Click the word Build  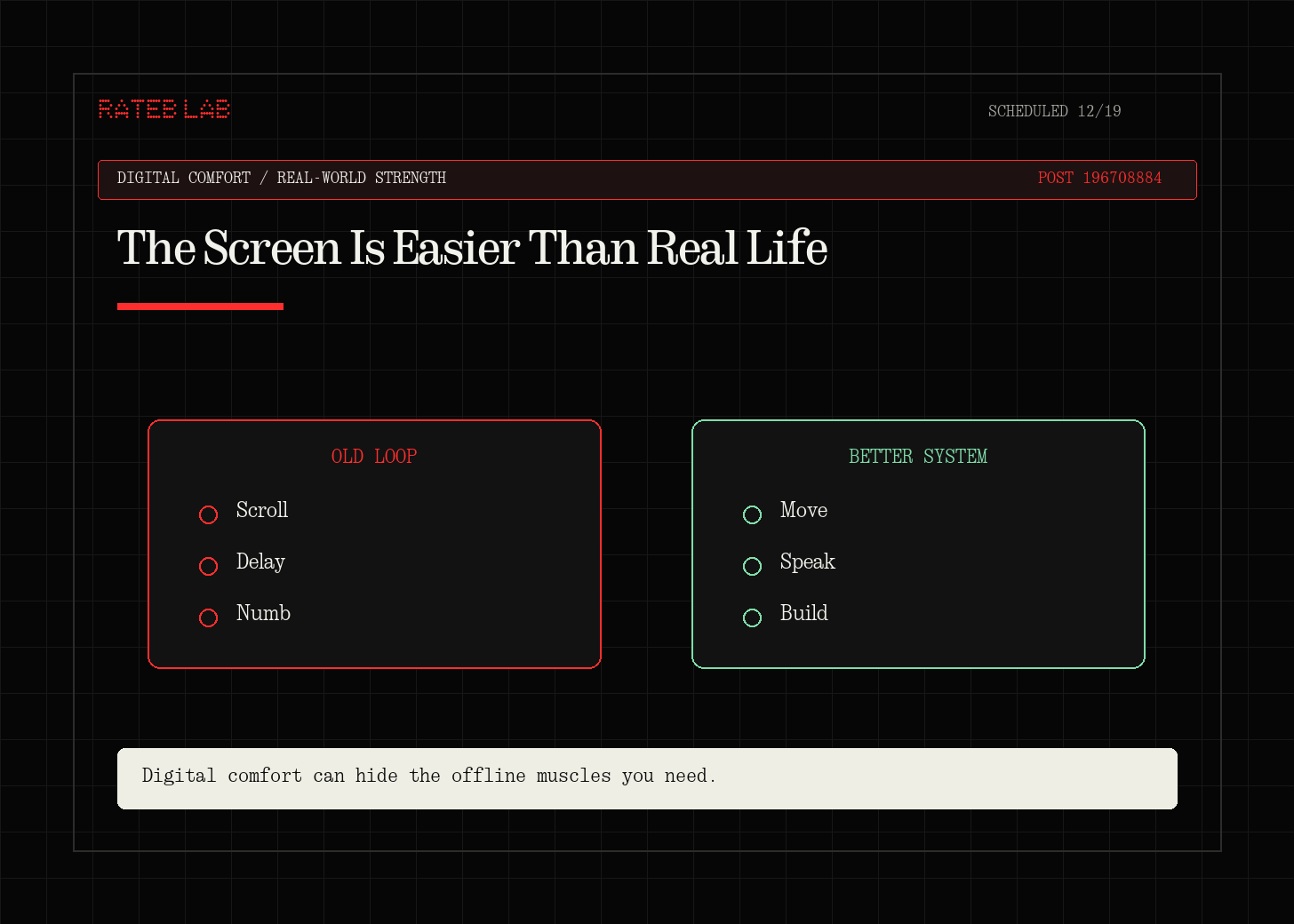(x=804, y=613)
